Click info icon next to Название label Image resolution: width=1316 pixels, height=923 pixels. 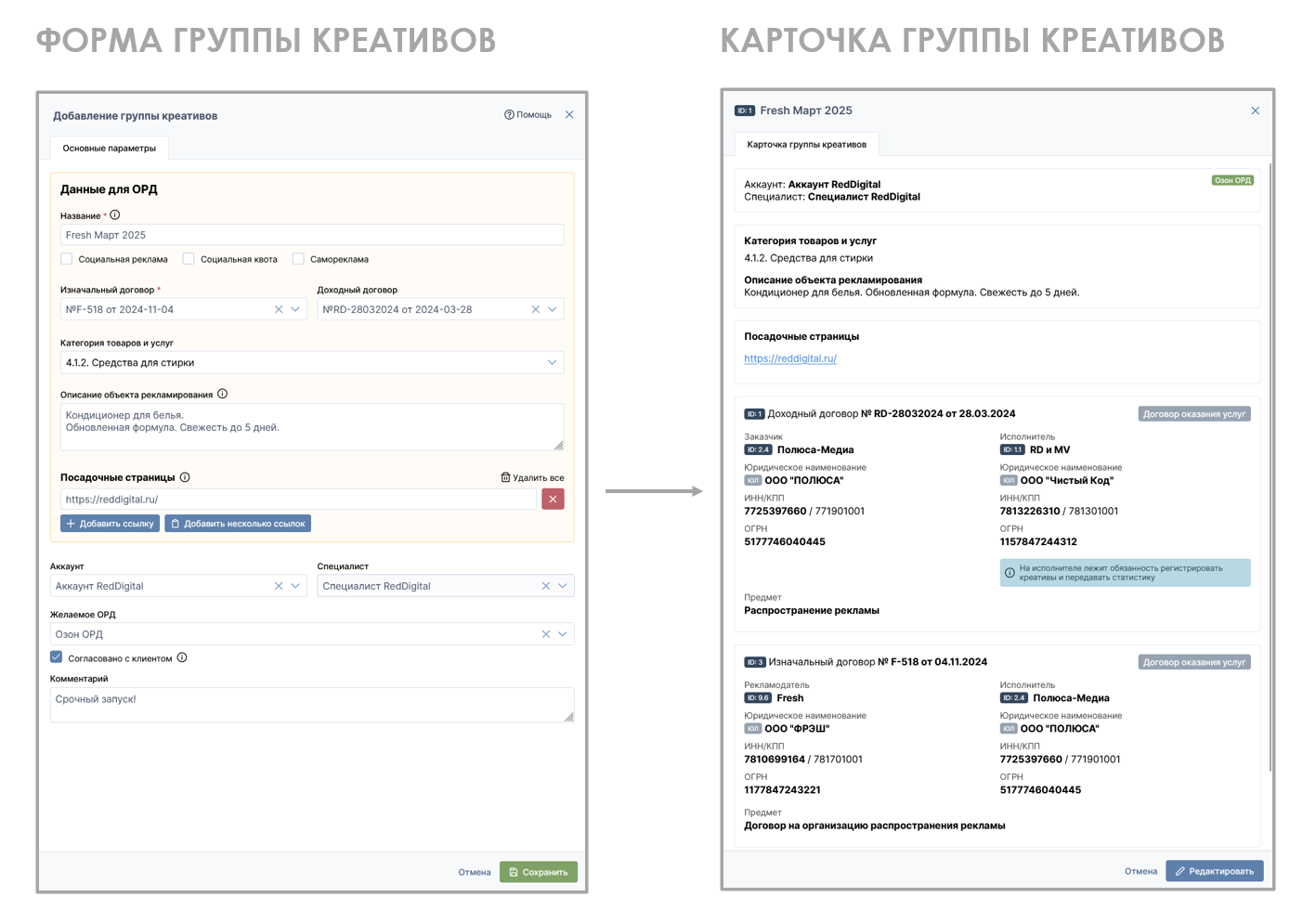115,215
